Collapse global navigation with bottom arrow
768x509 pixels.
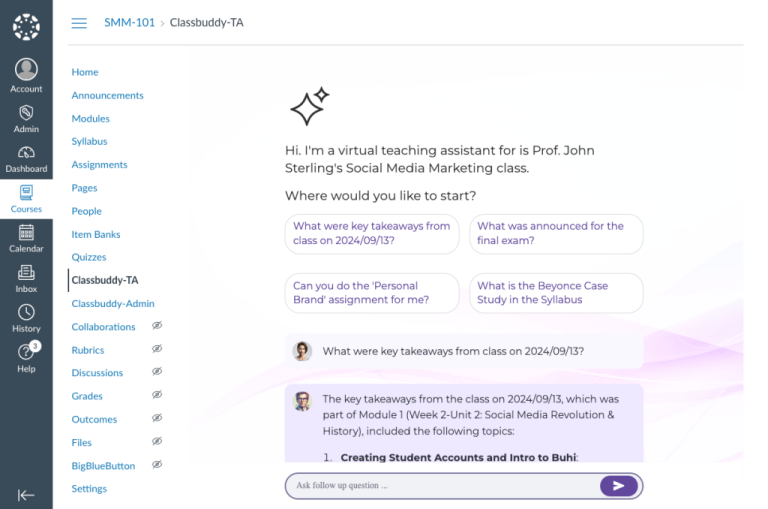coord(26,495)
